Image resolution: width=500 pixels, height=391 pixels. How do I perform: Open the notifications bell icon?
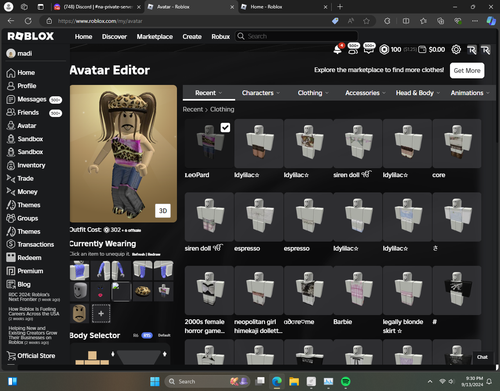(x=338, y=49)
